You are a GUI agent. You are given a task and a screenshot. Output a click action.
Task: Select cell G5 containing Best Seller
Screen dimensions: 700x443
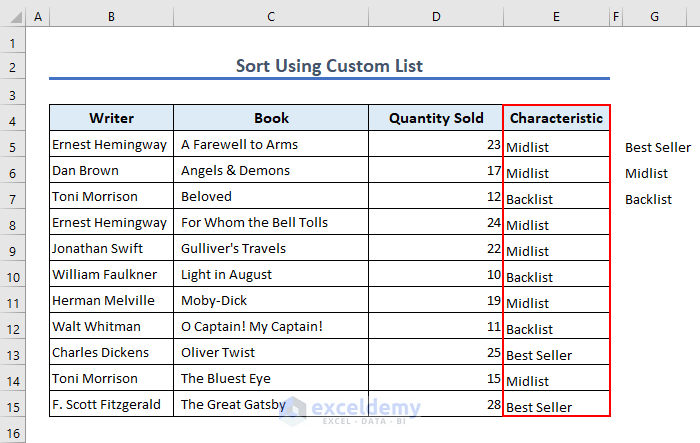[657, 147]
